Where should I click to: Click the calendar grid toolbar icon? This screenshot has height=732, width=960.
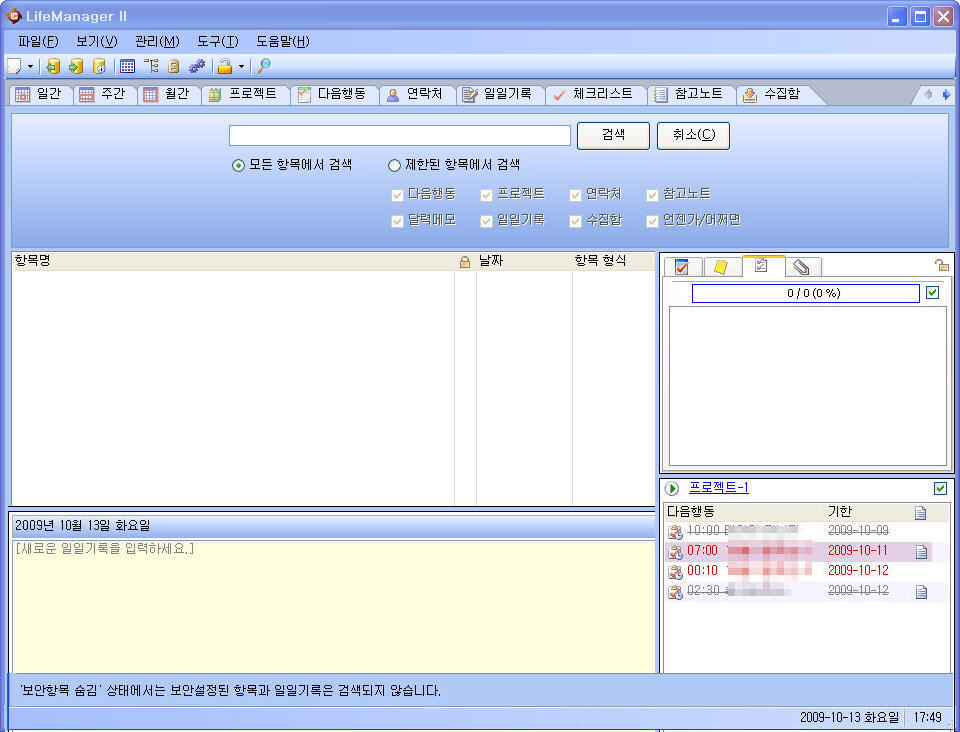(127, 66)
